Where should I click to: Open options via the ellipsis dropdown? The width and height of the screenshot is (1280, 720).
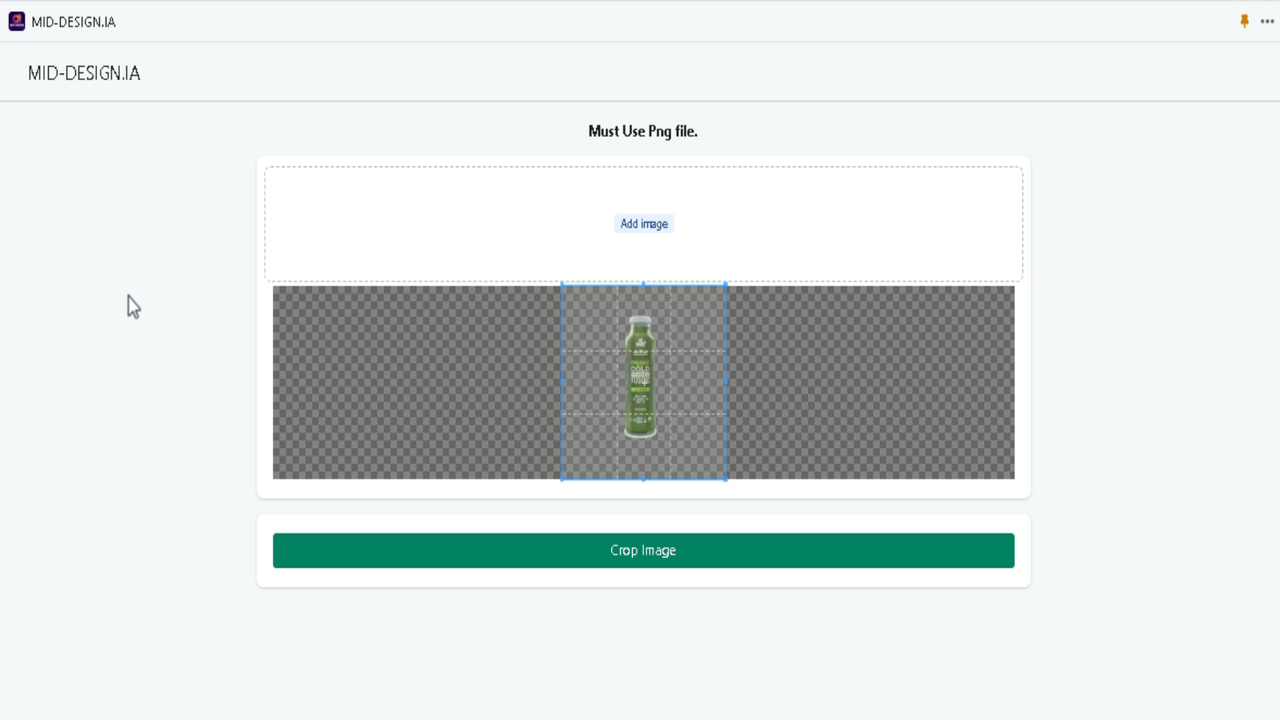[1266, 21]
